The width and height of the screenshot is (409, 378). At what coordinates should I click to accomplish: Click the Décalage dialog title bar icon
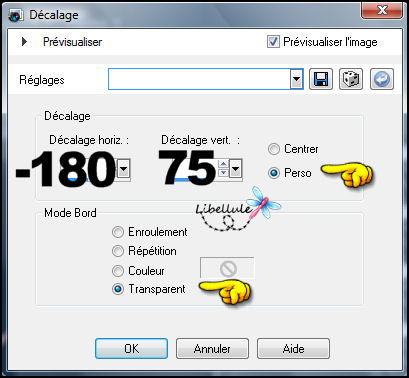click(x=16, y=15)
